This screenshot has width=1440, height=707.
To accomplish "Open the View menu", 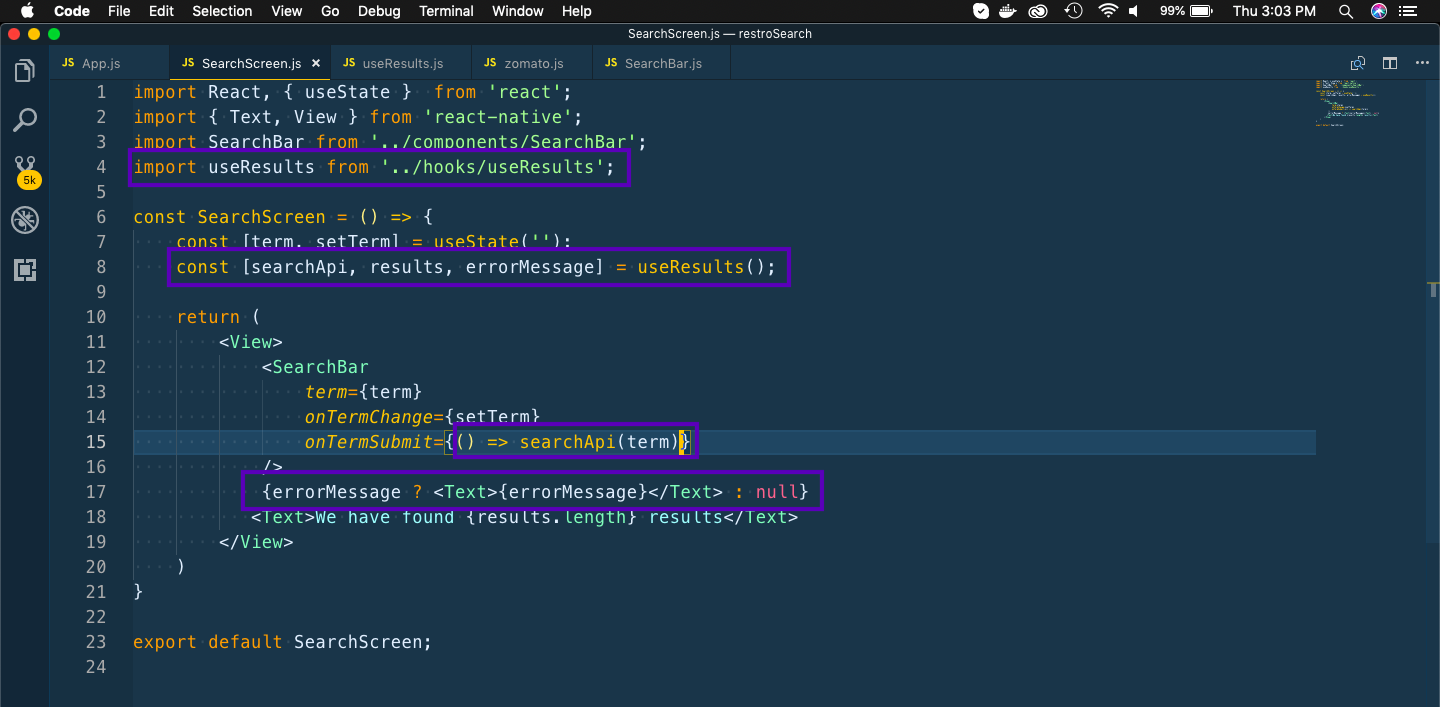I will click(287, 11).
